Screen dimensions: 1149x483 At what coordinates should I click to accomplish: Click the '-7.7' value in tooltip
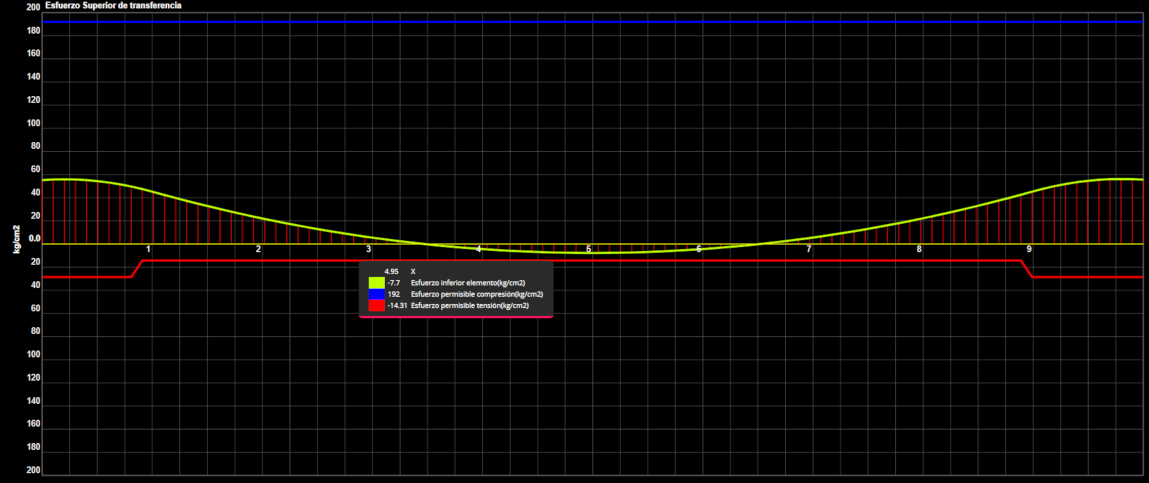(x=394, y=282)
